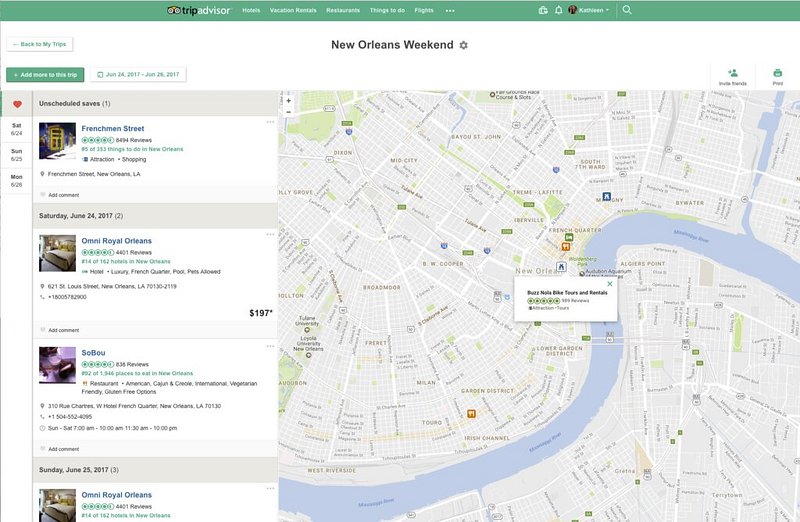Add comment under Saturday's Omni Royal Orleans
This screenshot has height=522, width=800.
pos(63,330)
